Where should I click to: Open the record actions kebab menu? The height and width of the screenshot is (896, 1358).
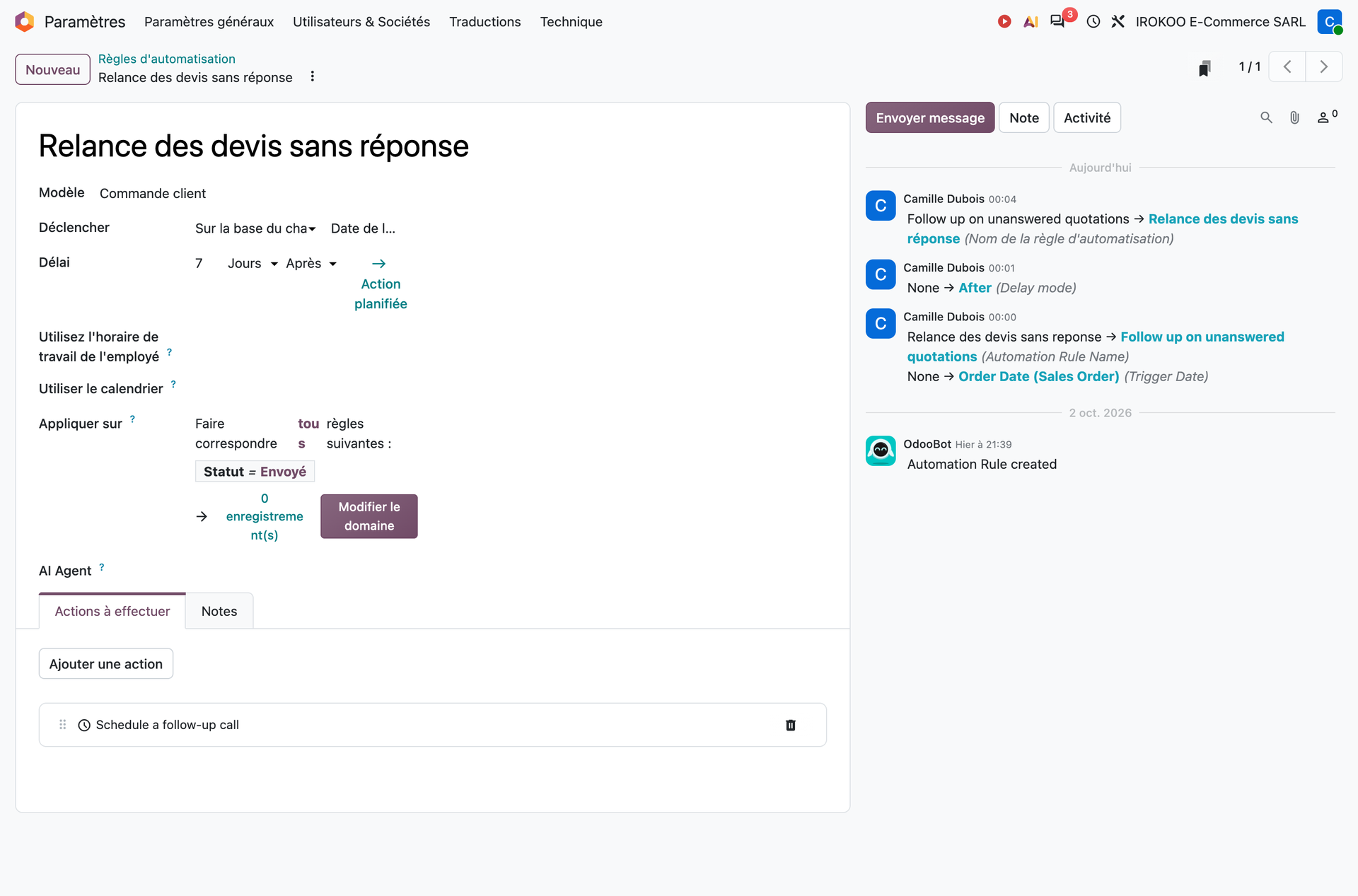[x=313, y=76]
